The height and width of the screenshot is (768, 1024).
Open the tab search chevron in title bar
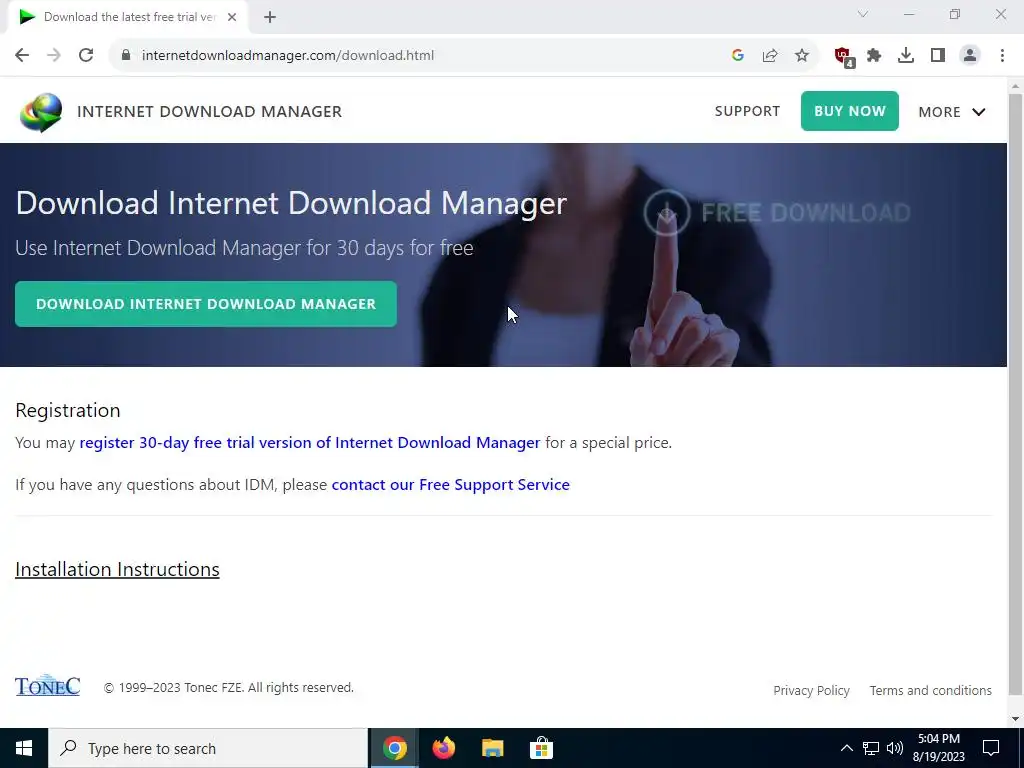pyautogui.click(x=863, y=14)
